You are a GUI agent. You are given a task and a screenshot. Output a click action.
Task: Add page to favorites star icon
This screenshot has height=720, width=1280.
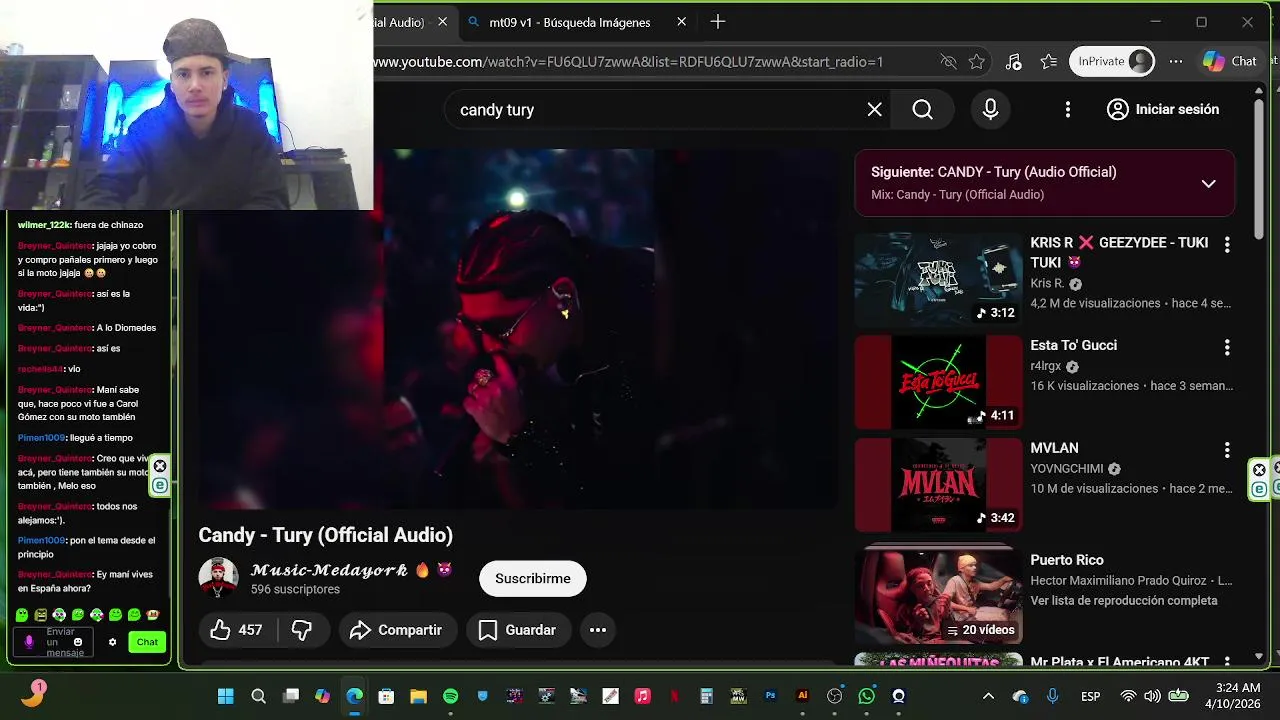[x=977, y=62]
